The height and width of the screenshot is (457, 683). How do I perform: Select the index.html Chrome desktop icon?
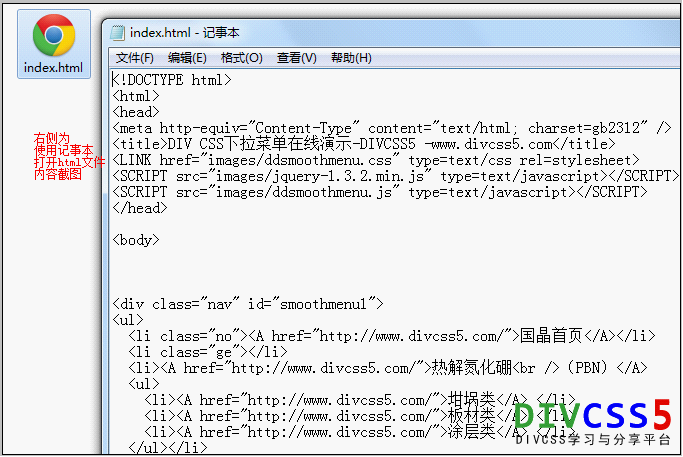tap(54, 44)
